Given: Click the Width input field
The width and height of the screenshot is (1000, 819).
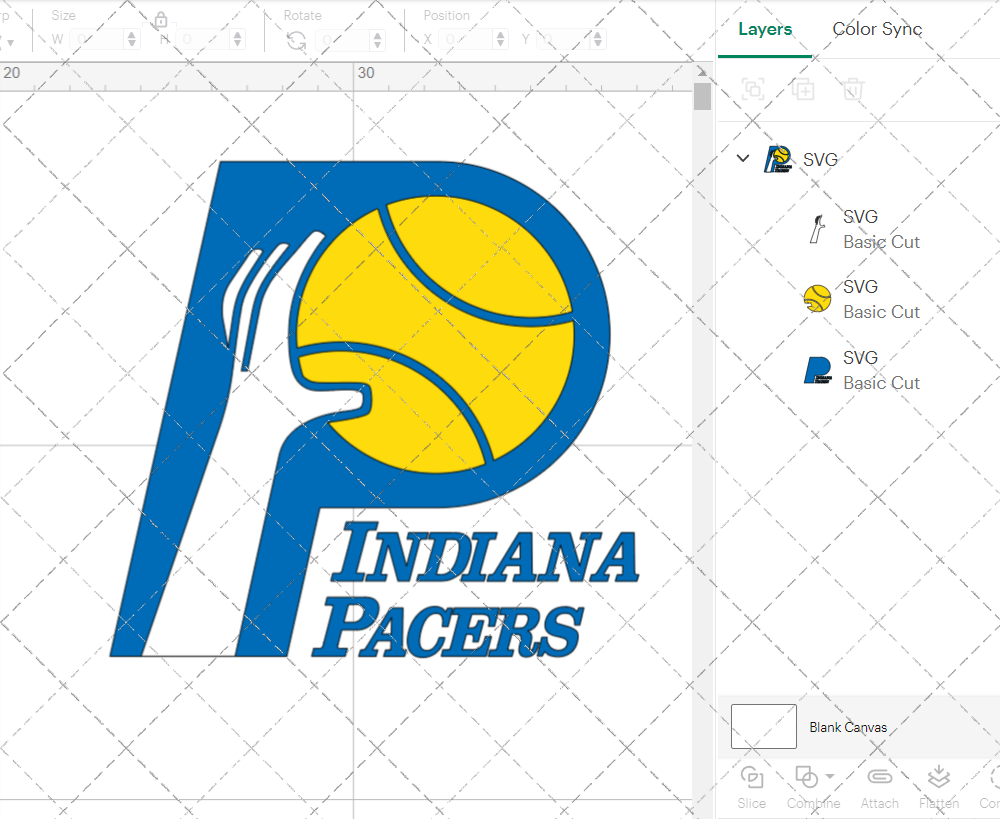Looking at the screenshot, I should (x=96, y=40).
